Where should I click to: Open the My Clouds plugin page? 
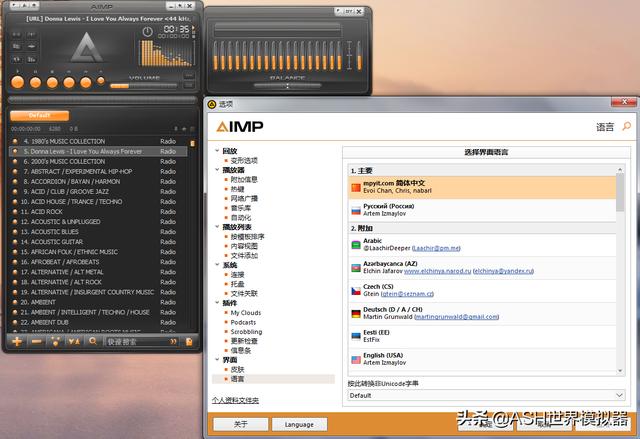click(x=246, y=313)
